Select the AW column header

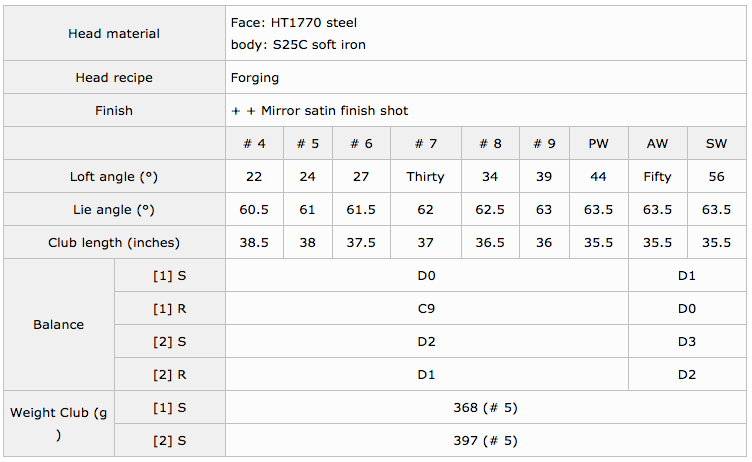pyautogui.click(x=657, y=143)
